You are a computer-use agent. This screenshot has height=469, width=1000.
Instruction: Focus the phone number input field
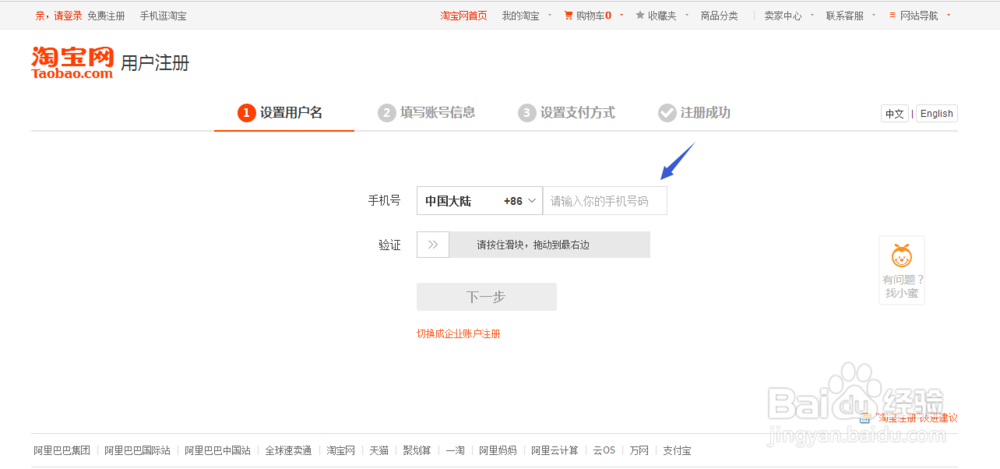605,201
